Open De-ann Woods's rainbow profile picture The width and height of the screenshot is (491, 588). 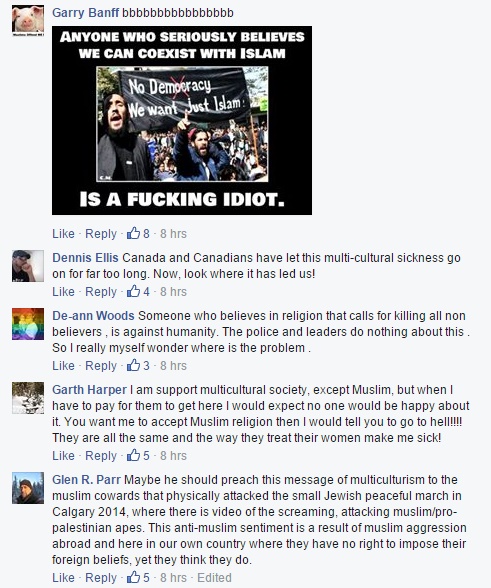click(x=28, y=324)
